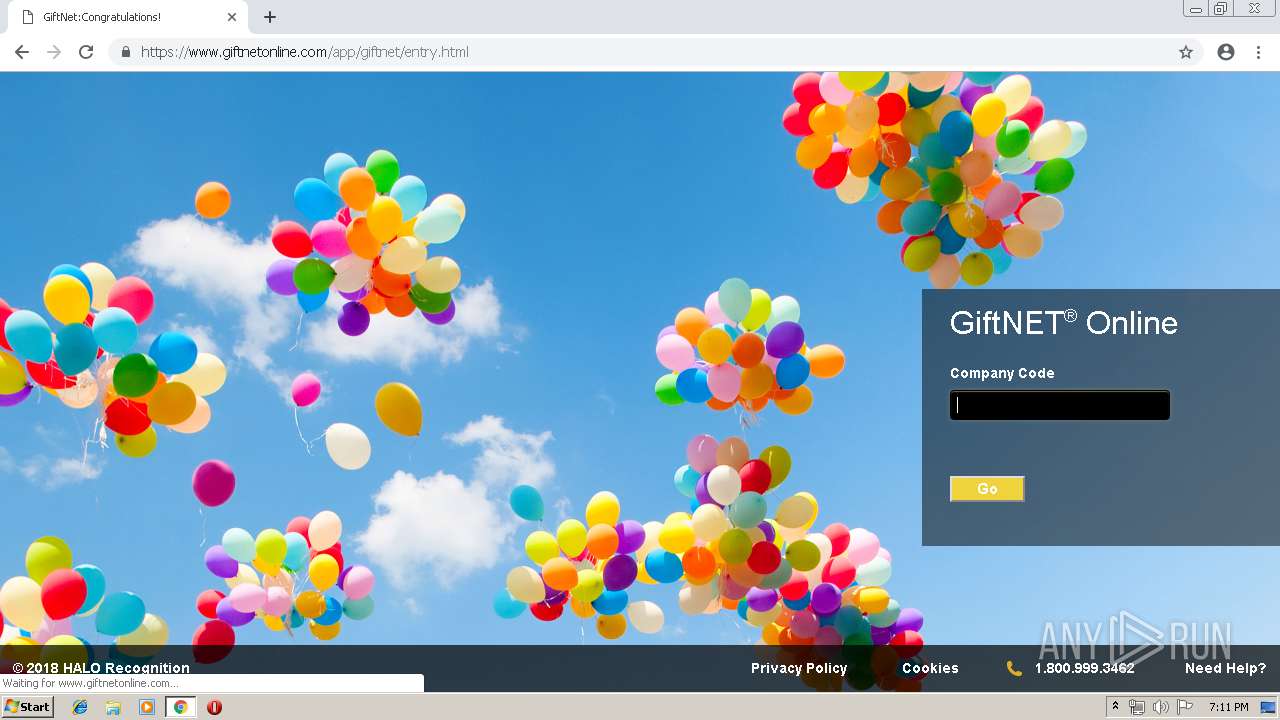Click the red stop-sign taskbar icon

[x=214, y=707]
